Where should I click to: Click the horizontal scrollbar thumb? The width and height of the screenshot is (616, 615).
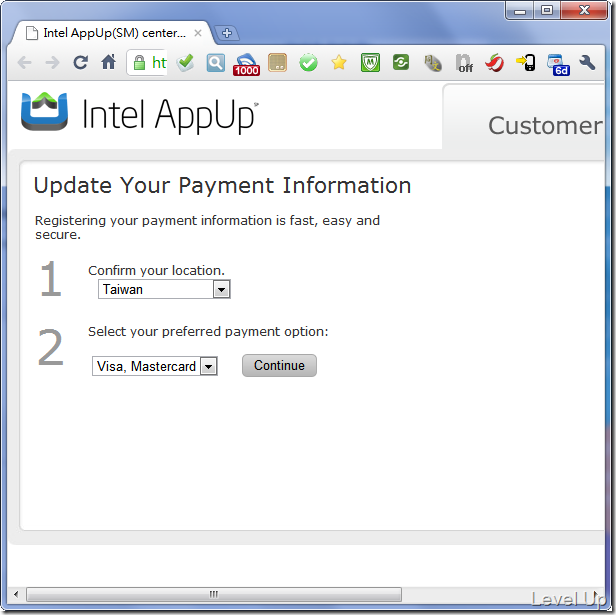[x=214, y=594]
